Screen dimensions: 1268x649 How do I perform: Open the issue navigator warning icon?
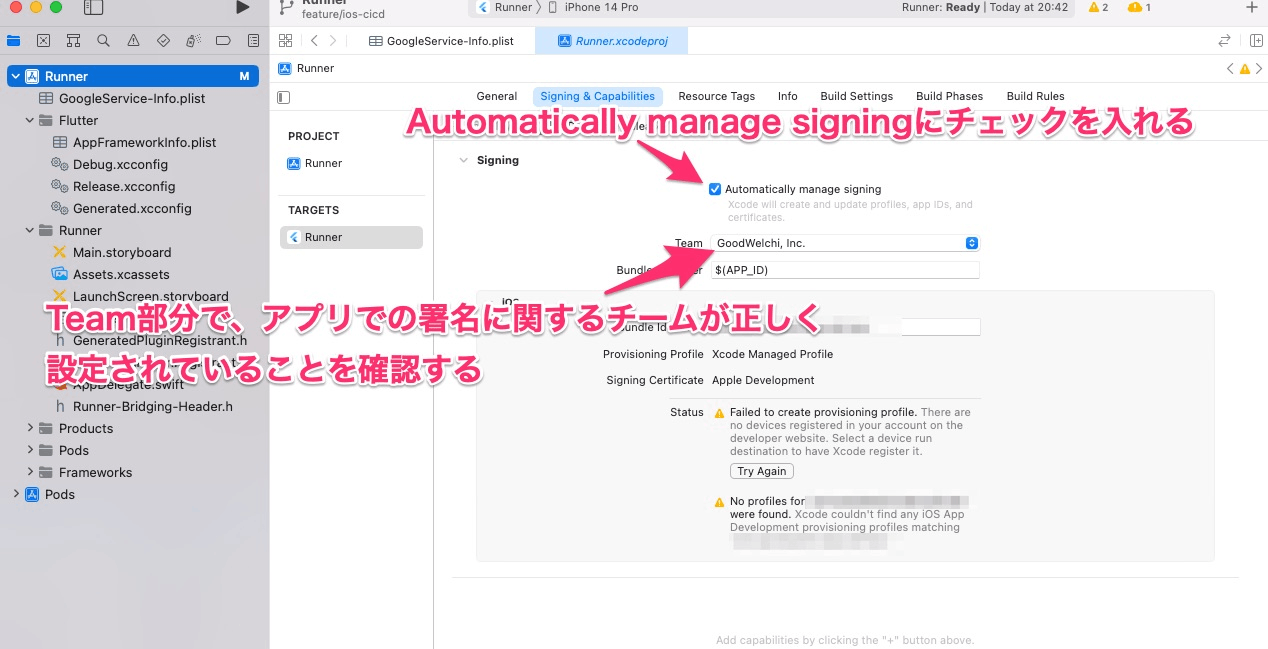(x=133, y=41)
